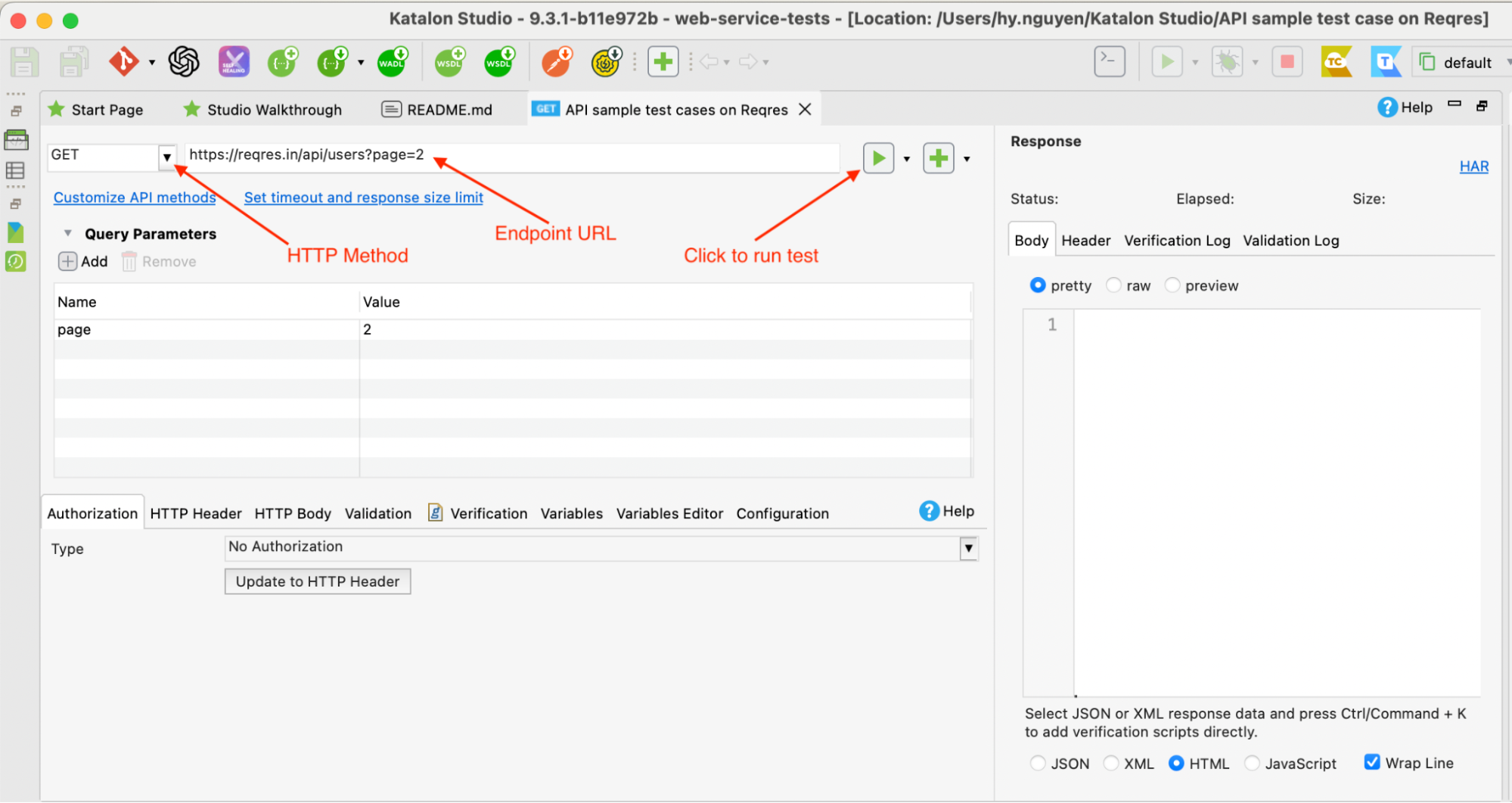Select the JavaScript format radio button

1253,764
